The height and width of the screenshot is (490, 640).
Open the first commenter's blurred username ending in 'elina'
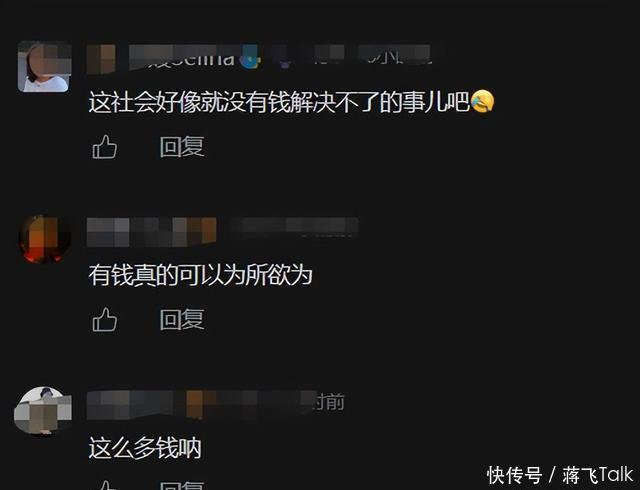(x=182, y=59)
